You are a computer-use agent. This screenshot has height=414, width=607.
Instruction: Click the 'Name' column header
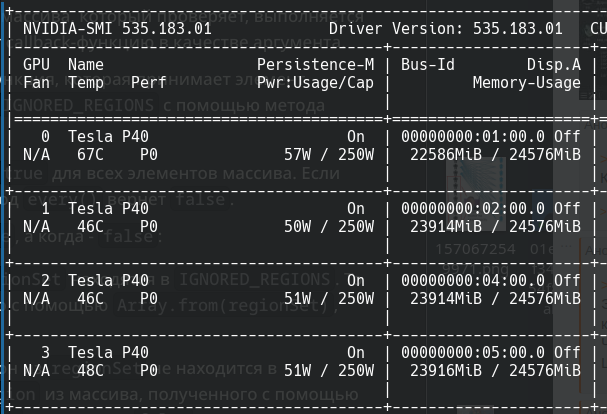point(86,65)
